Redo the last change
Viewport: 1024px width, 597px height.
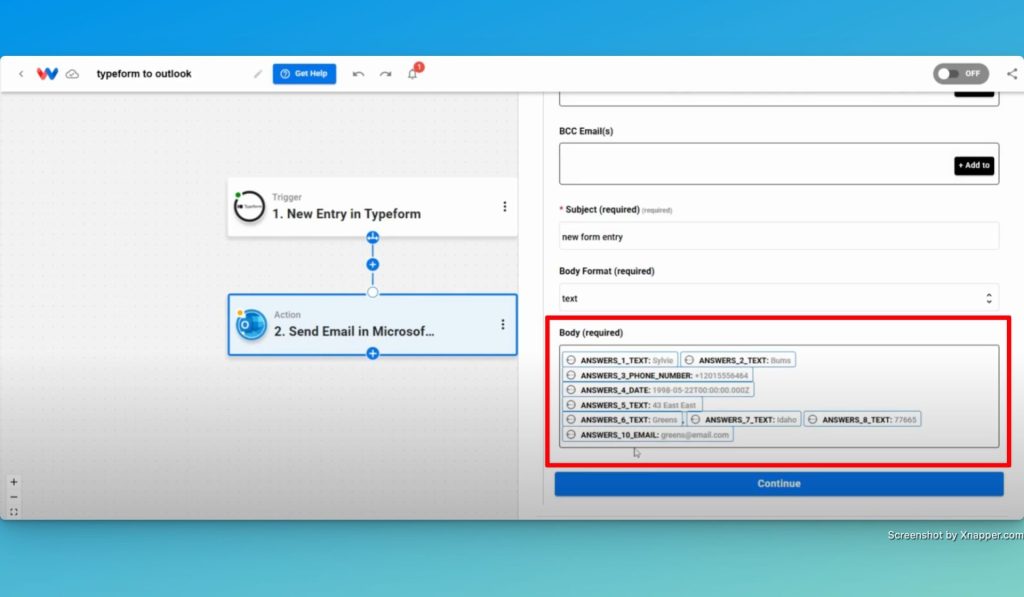pos(385,74)
